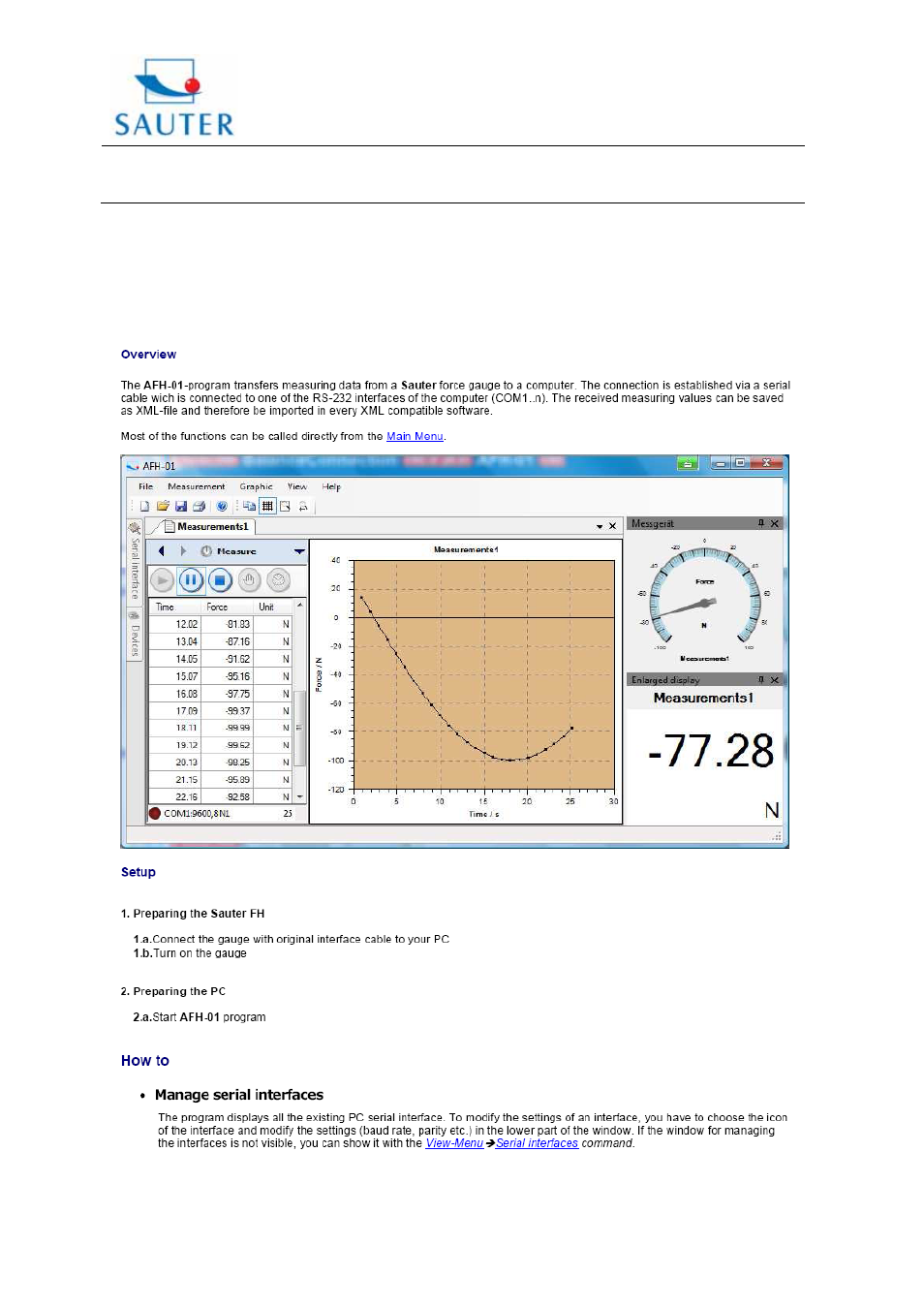
Task: Click the last toolbar icon beside graphic view
Action: [x=303, y=506]
